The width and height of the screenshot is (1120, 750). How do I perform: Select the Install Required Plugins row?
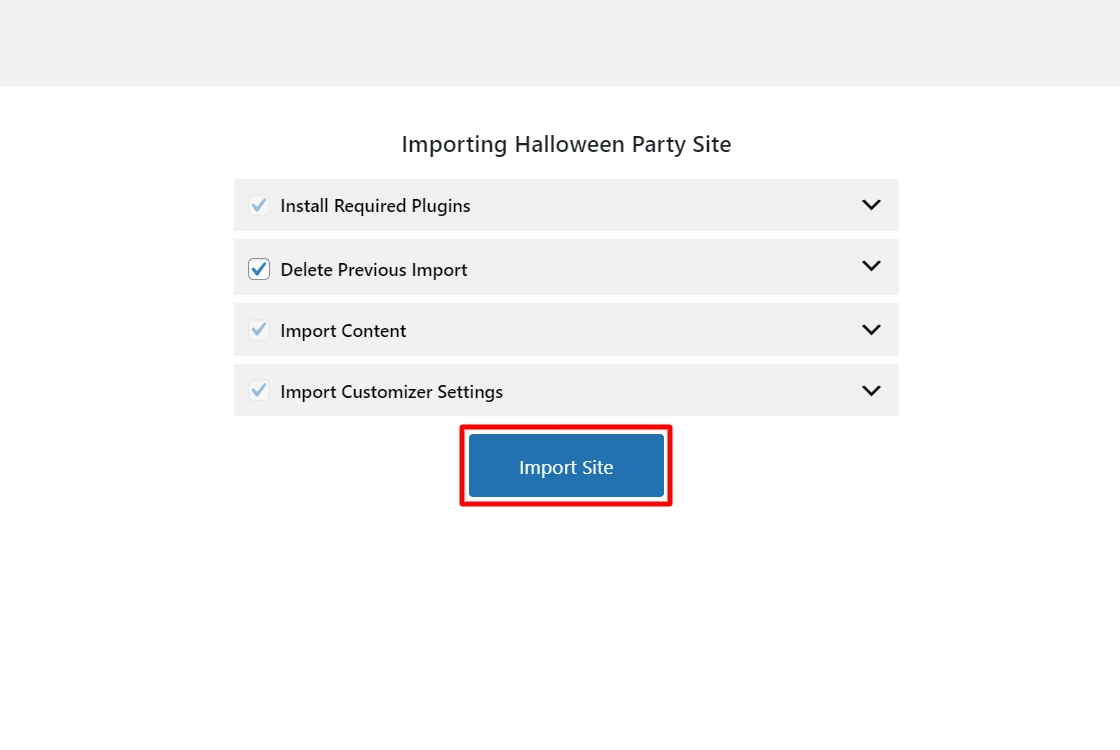[x=374, y=205]
